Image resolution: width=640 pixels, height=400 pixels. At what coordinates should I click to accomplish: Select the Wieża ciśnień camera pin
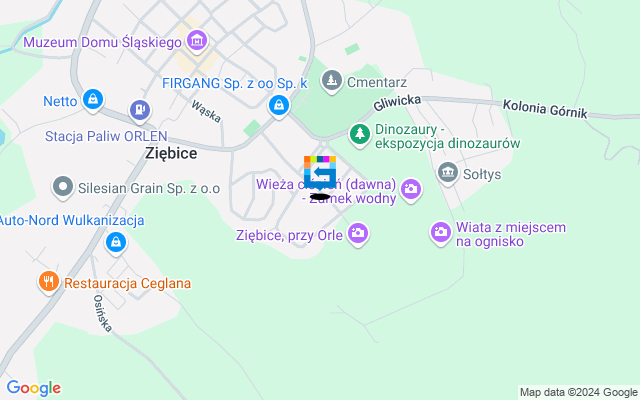pos(411,190)
